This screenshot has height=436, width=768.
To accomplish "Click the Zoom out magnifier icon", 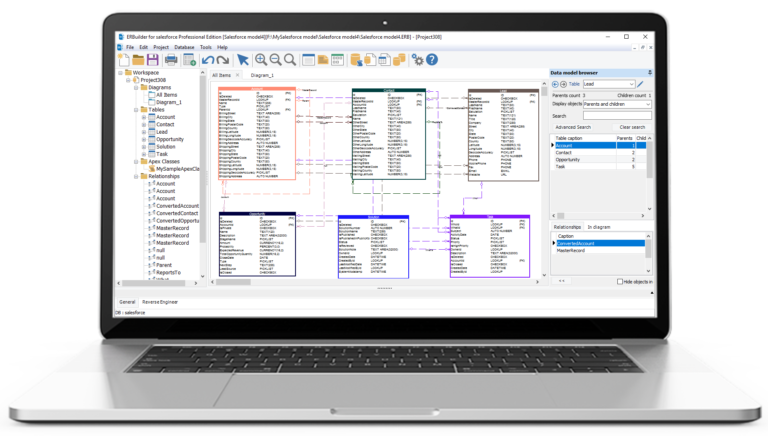I will click(275, 60).
